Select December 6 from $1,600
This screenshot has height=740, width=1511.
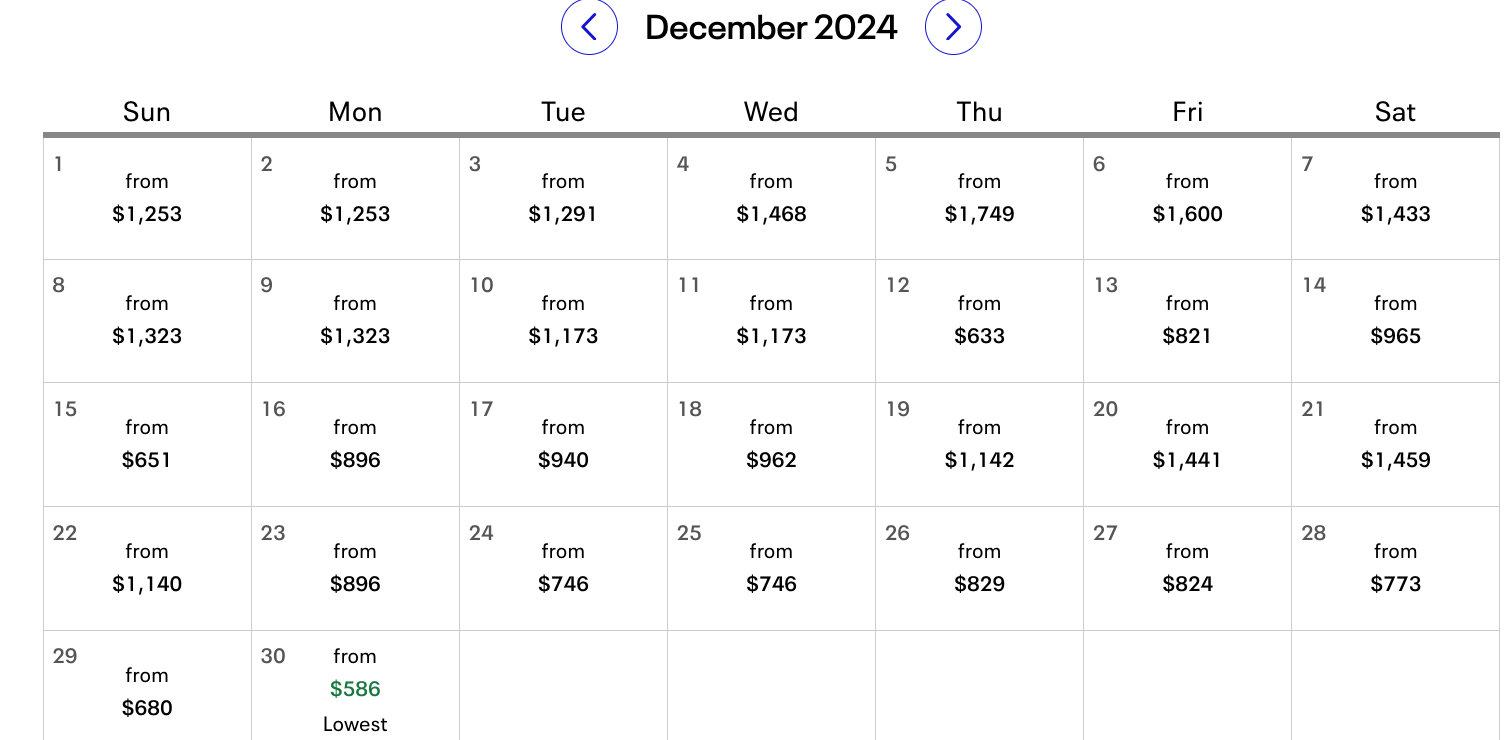1187,199
